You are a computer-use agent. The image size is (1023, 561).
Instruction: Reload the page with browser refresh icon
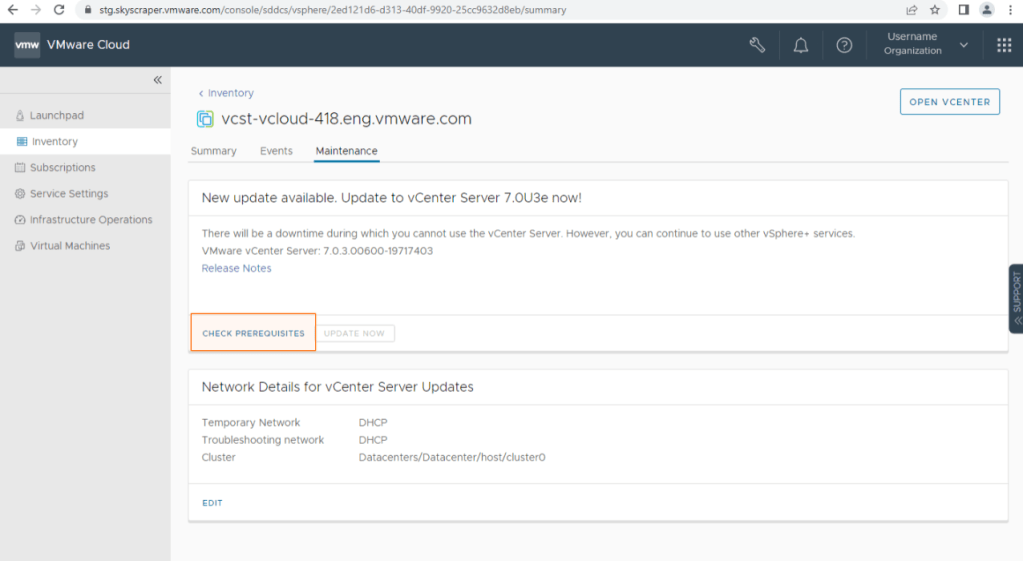[59, 10]
